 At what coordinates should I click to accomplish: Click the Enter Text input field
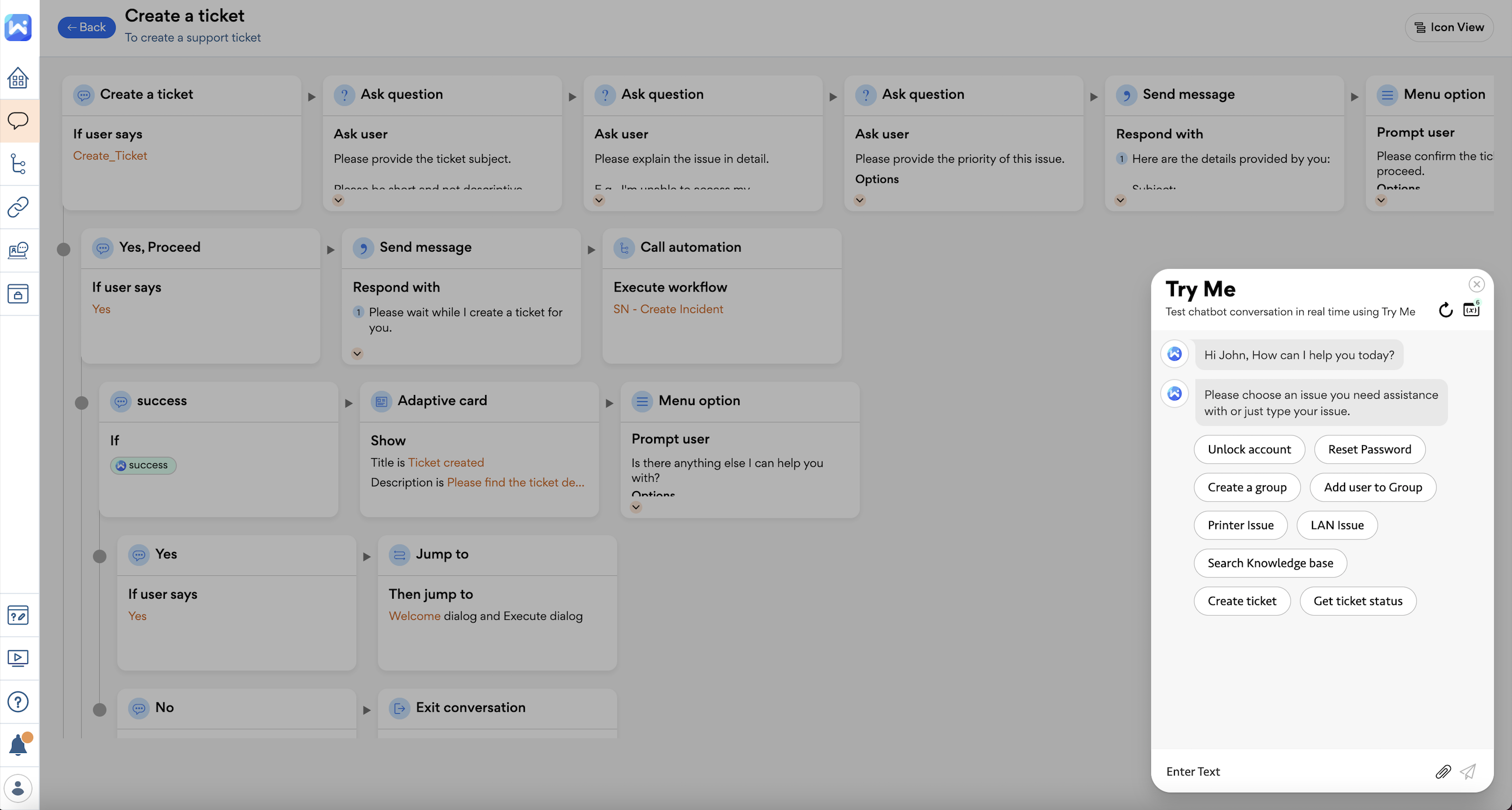[1291, 771]
